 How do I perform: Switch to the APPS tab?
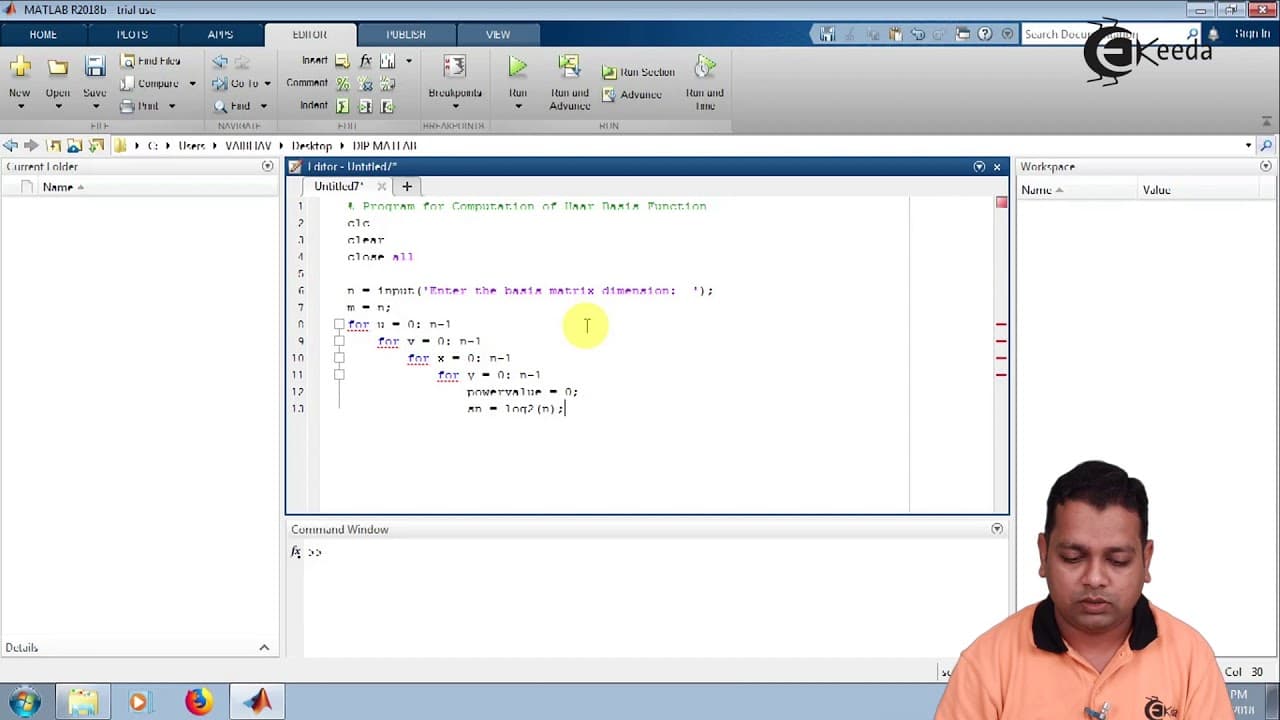pyautogui.click(x=220, y=34)
